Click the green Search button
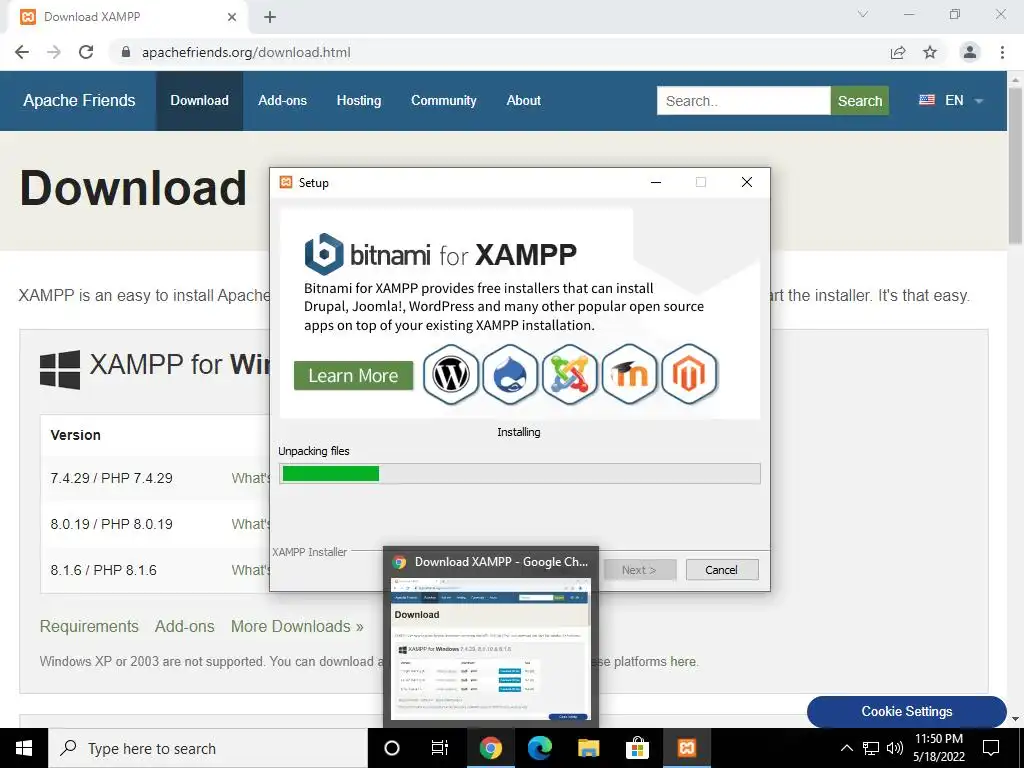 tap(859, 101)
